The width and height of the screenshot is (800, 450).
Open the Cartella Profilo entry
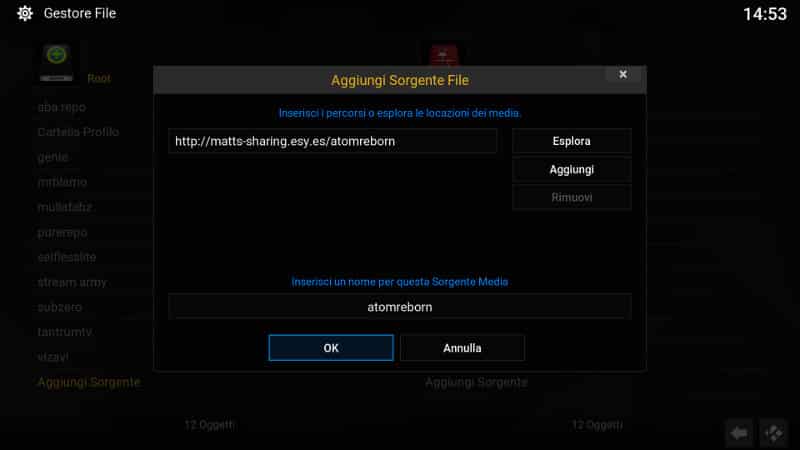point(78,132)
